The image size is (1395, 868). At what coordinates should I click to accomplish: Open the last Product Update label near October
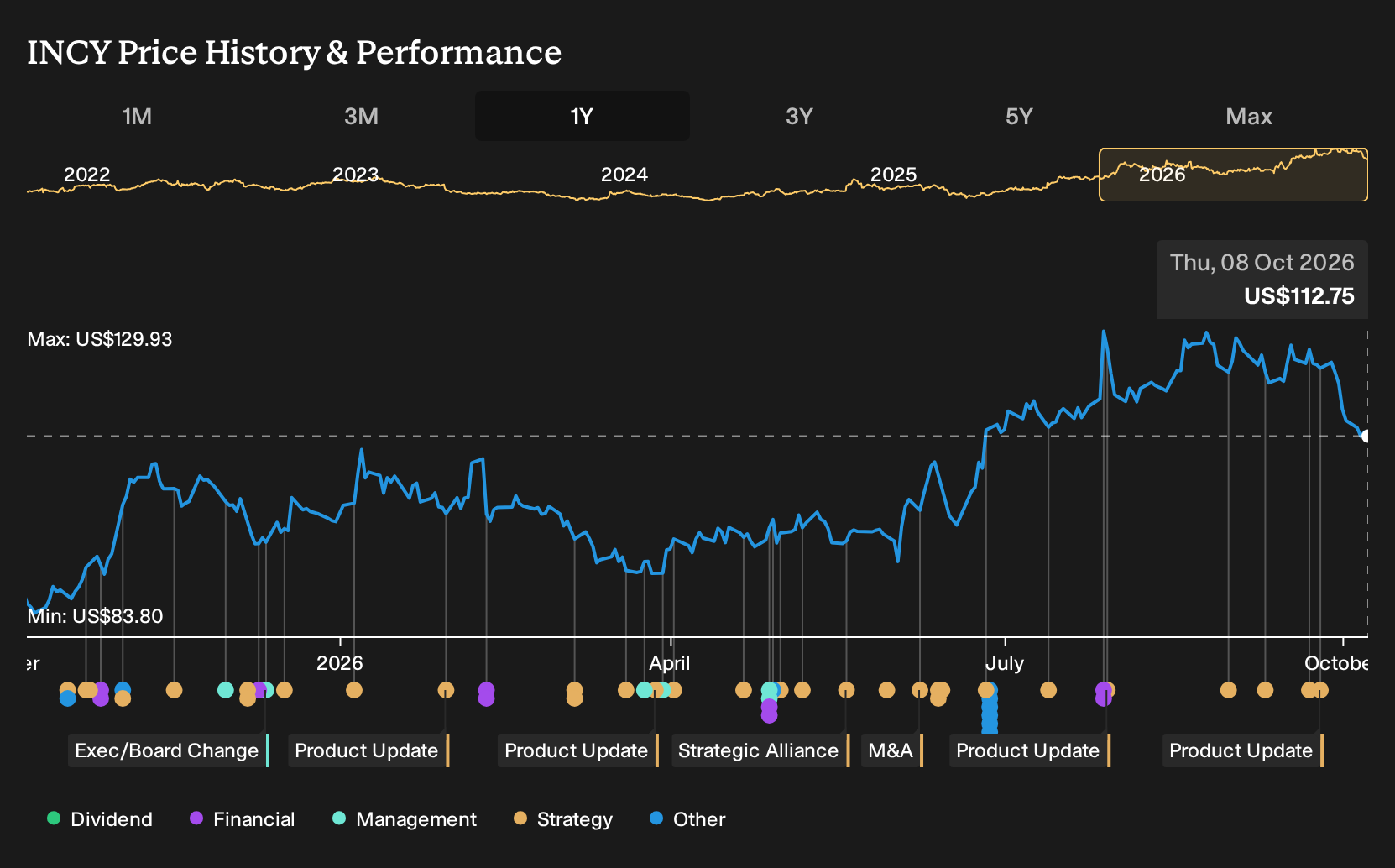coord(1243,750)
